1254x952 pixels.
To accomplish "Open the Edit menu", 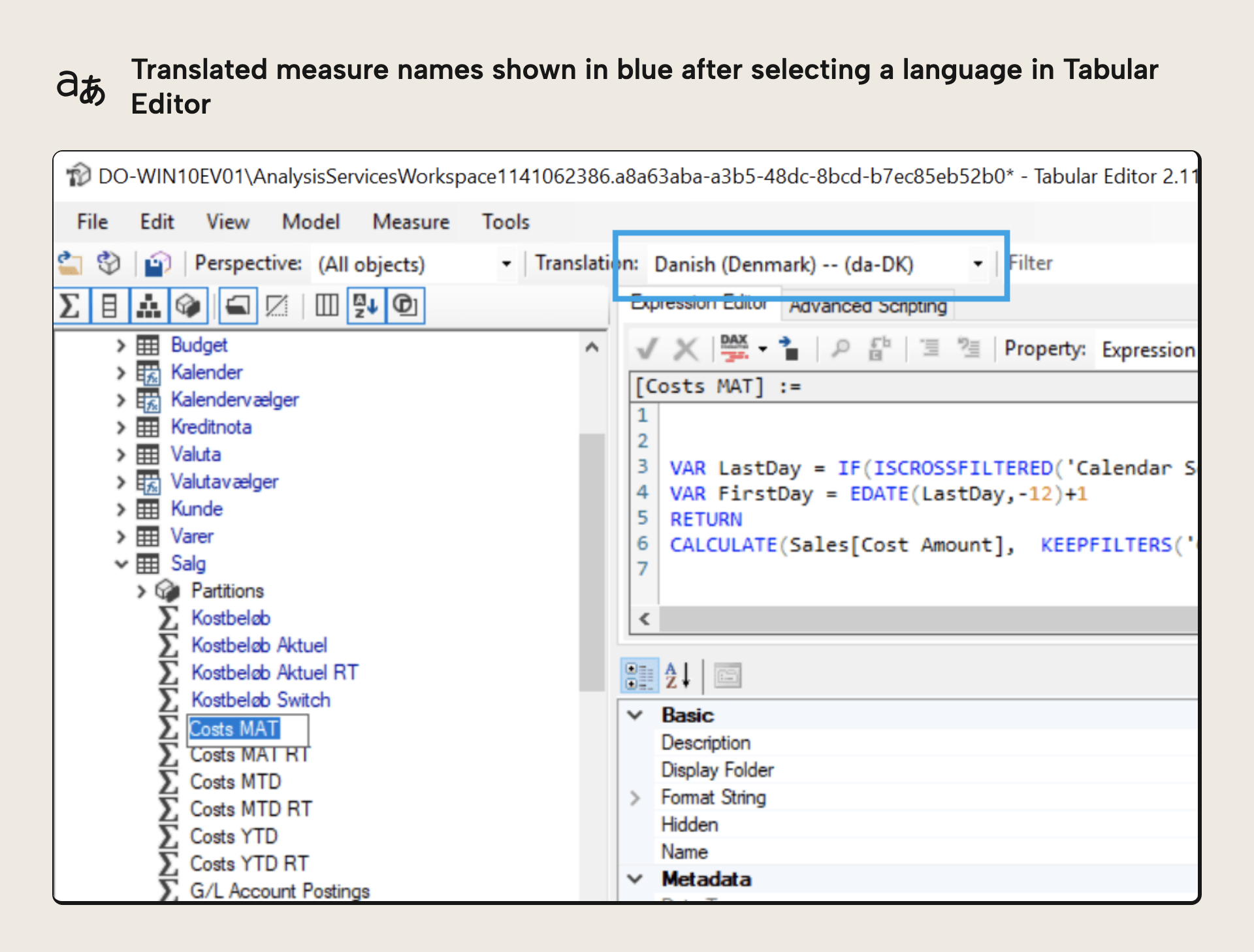I will click(157, 222).
